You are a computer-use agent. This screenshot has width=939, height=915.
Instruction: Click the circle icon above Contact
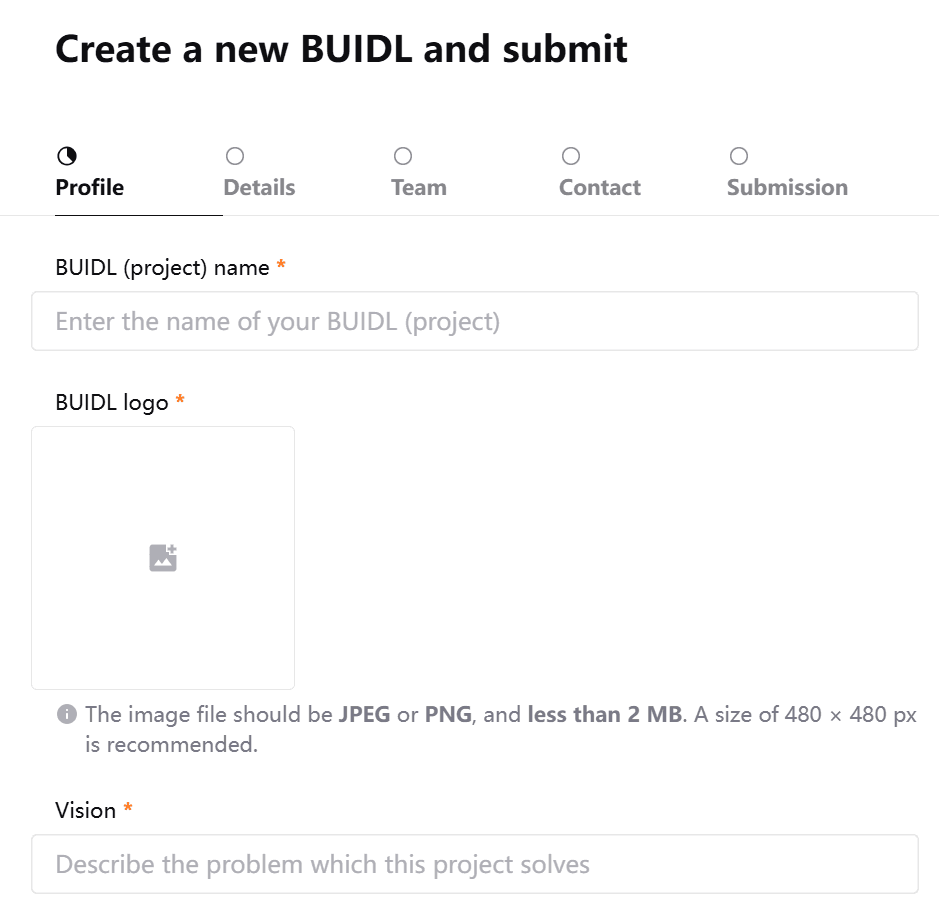tap(571, 156)
